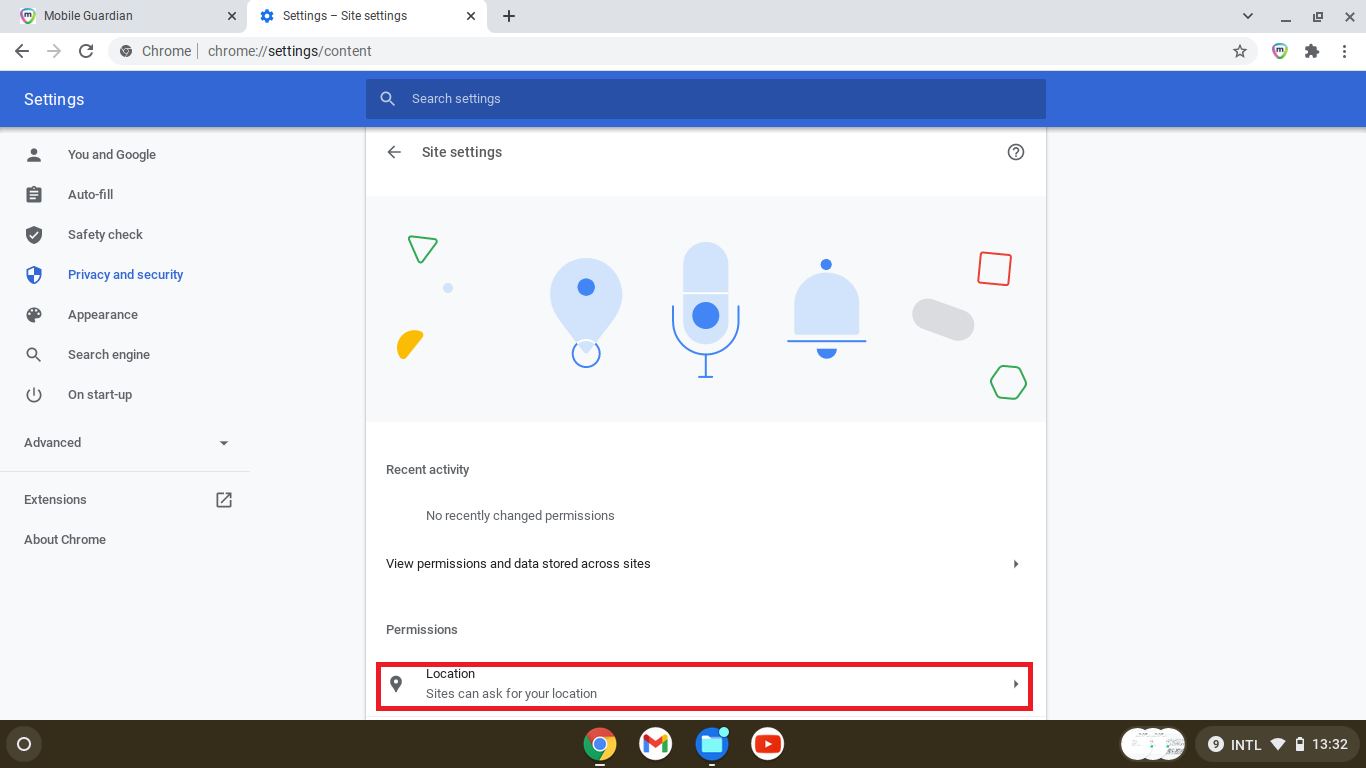Click the person icon for You and Google

point(34,155)
